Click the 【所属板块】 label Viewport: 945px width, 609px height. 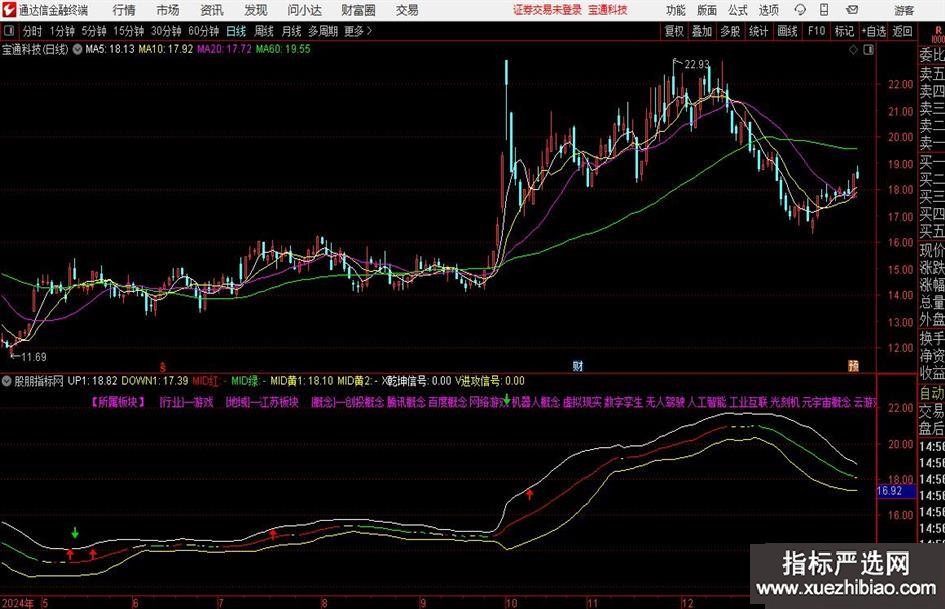pyautogui.click(x=118, y=402)
